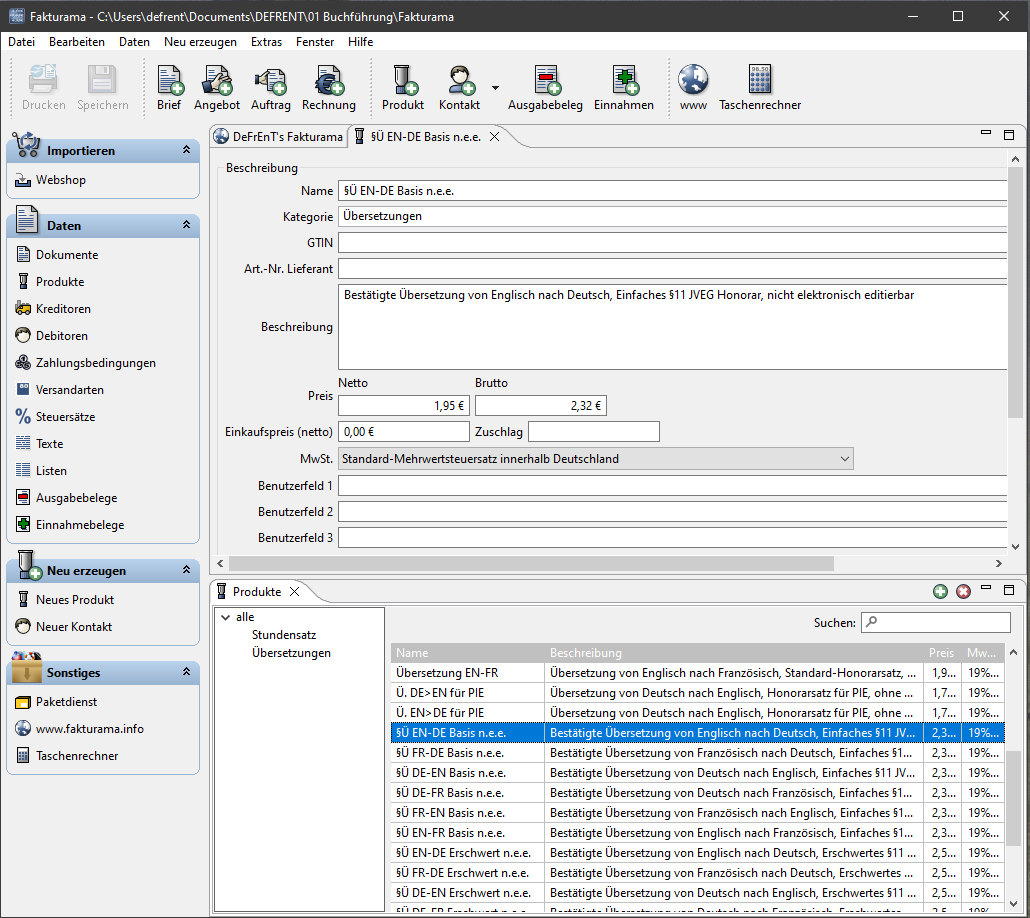Open Listen in sidebar
This screenshot has height=918, width=1030.
pos(41,470)
